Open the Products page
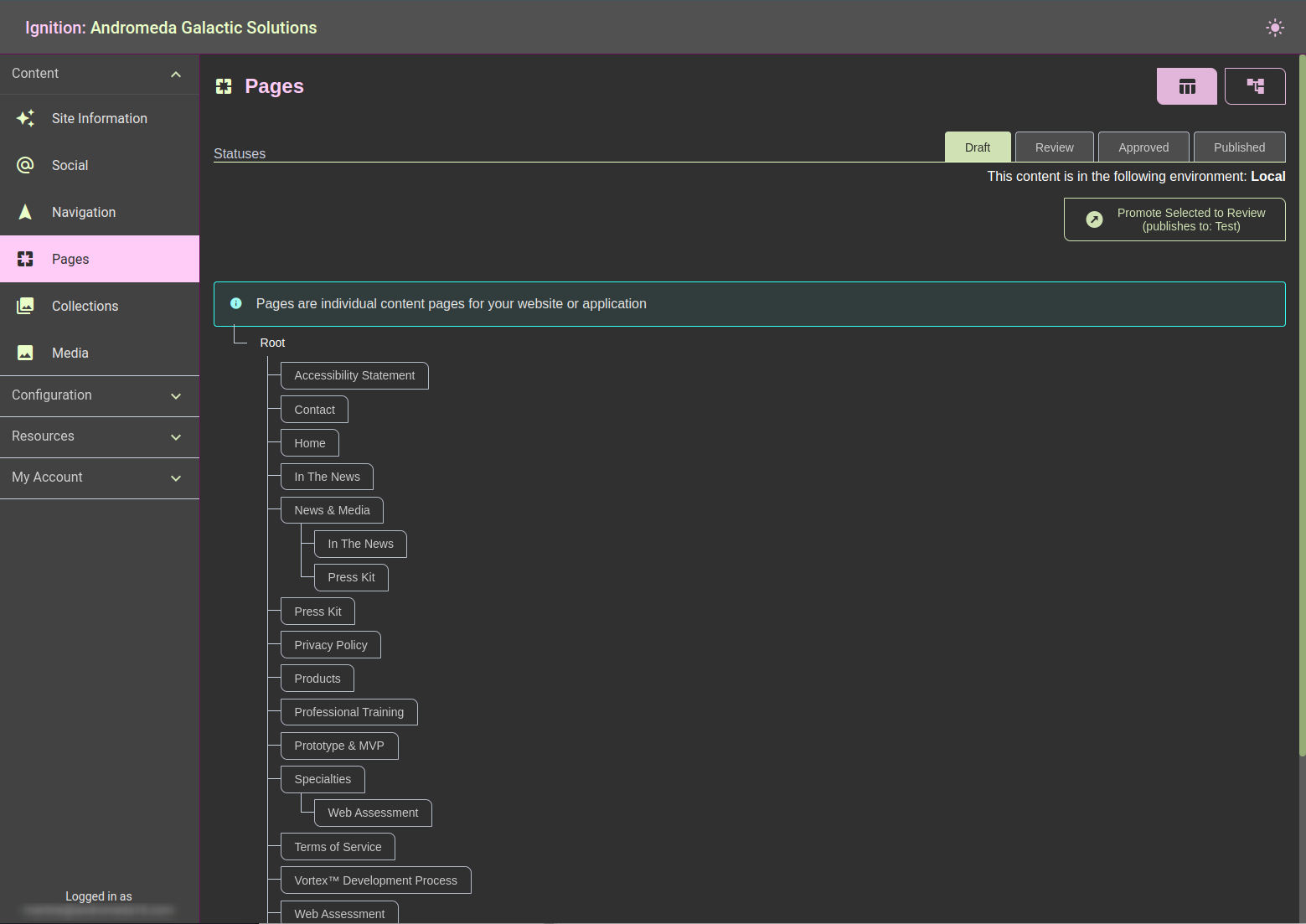Image resolution: width=1306 pixels, height=924 pixels. (317, 679)
